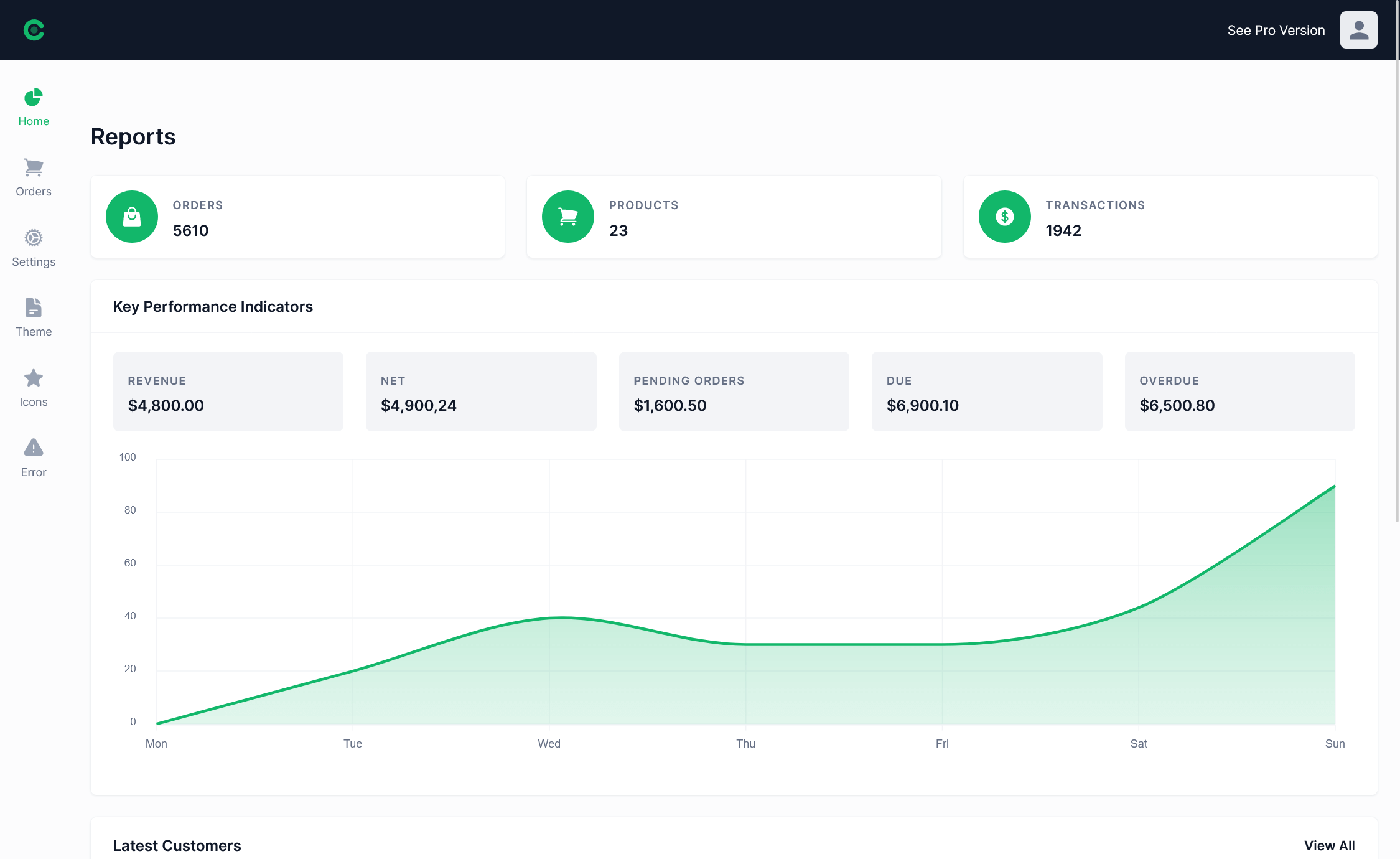Click the Sun point on the chart

1334,486
